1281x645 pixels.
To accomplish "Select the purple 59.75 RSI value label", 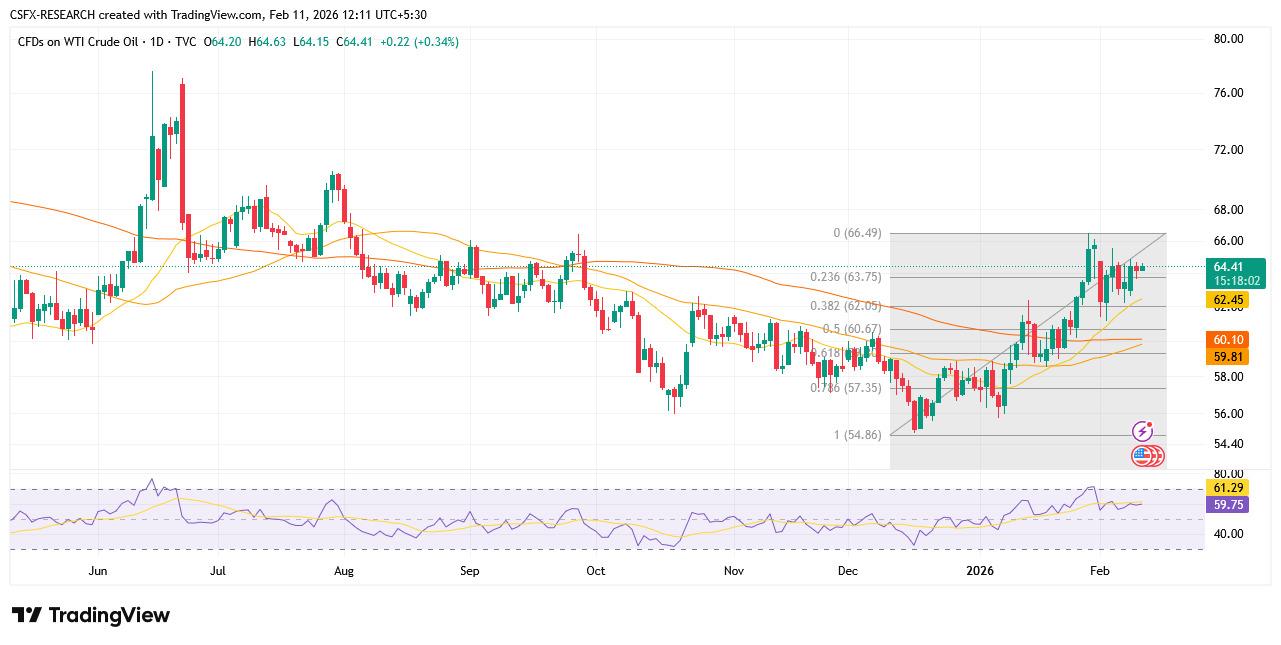I will 1227,505.
